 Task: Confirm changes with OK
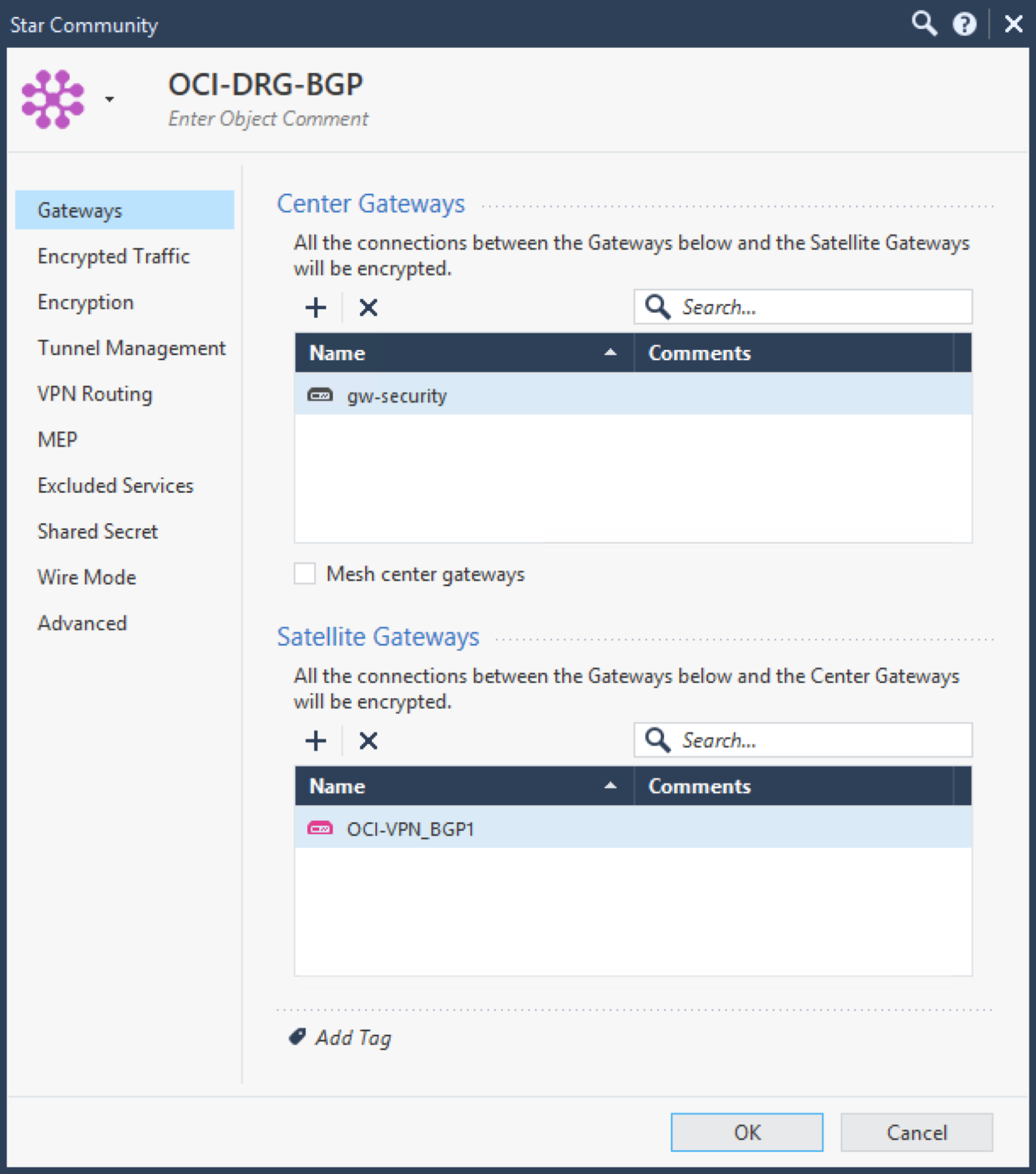coord(746,1132)
